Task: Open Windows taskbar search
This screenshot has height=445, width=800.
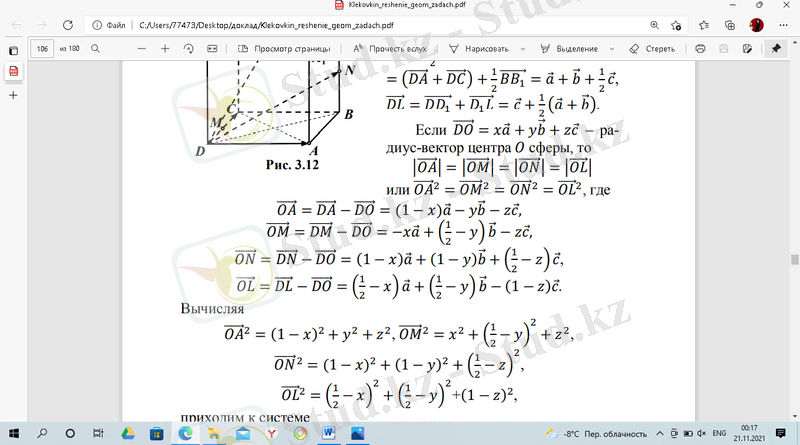Action: [42, 433]
